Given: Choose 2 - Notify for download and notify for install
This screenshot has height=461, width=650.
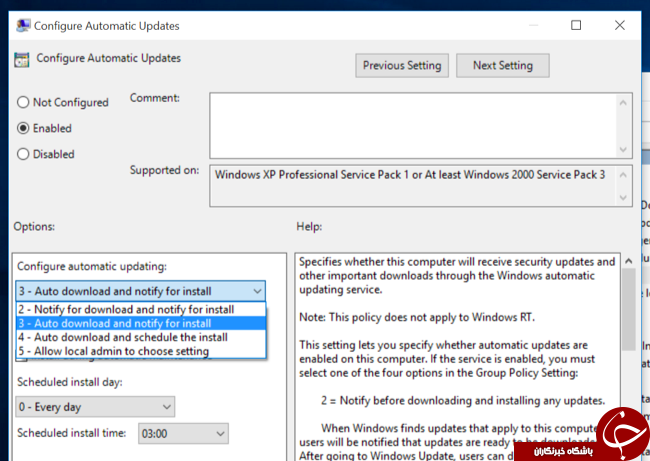Looking at the screenshot, I should (141, 309).
